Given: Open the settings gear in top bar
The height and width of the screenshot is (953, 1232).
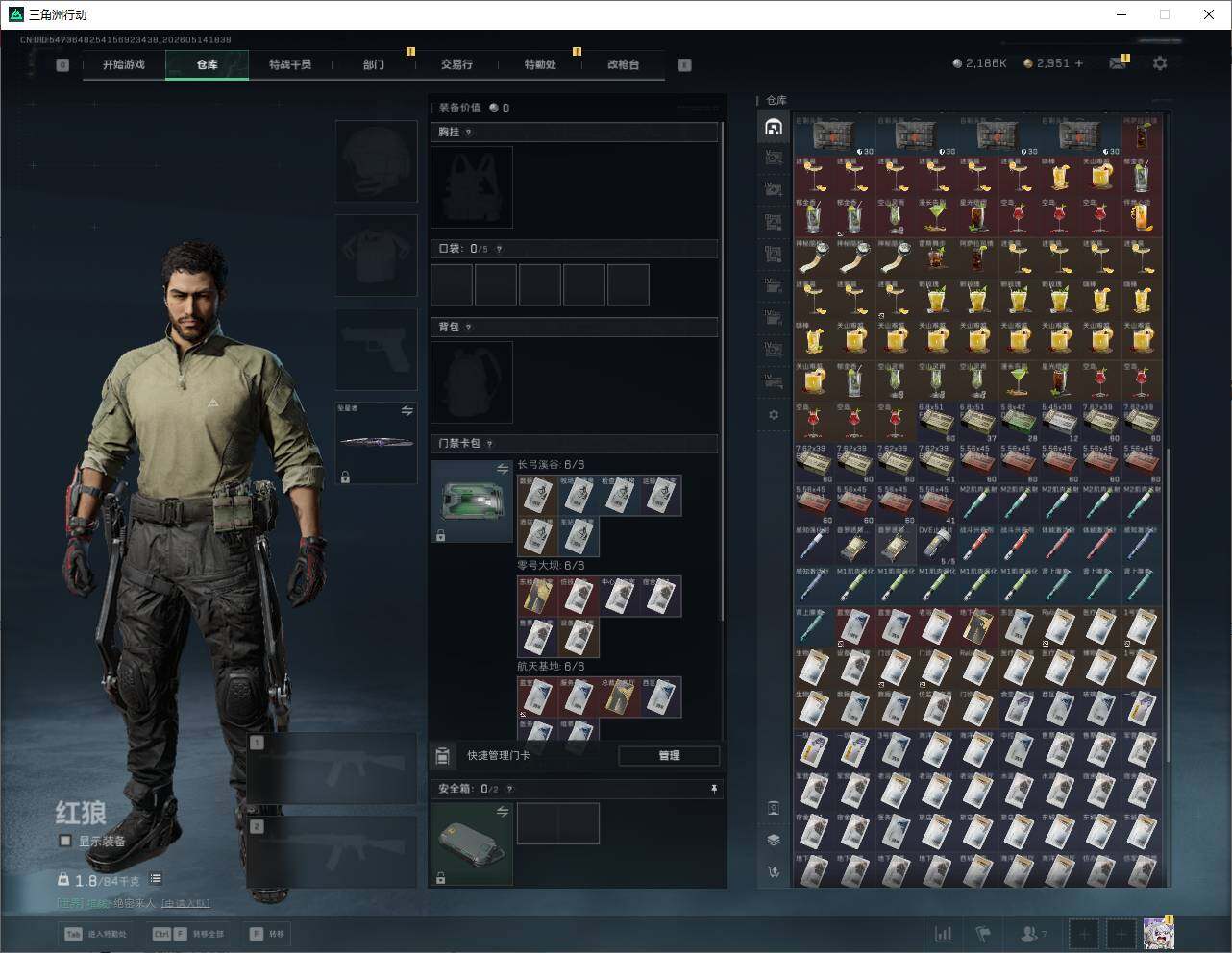Looking at the screenshot, I should 1160,63.
